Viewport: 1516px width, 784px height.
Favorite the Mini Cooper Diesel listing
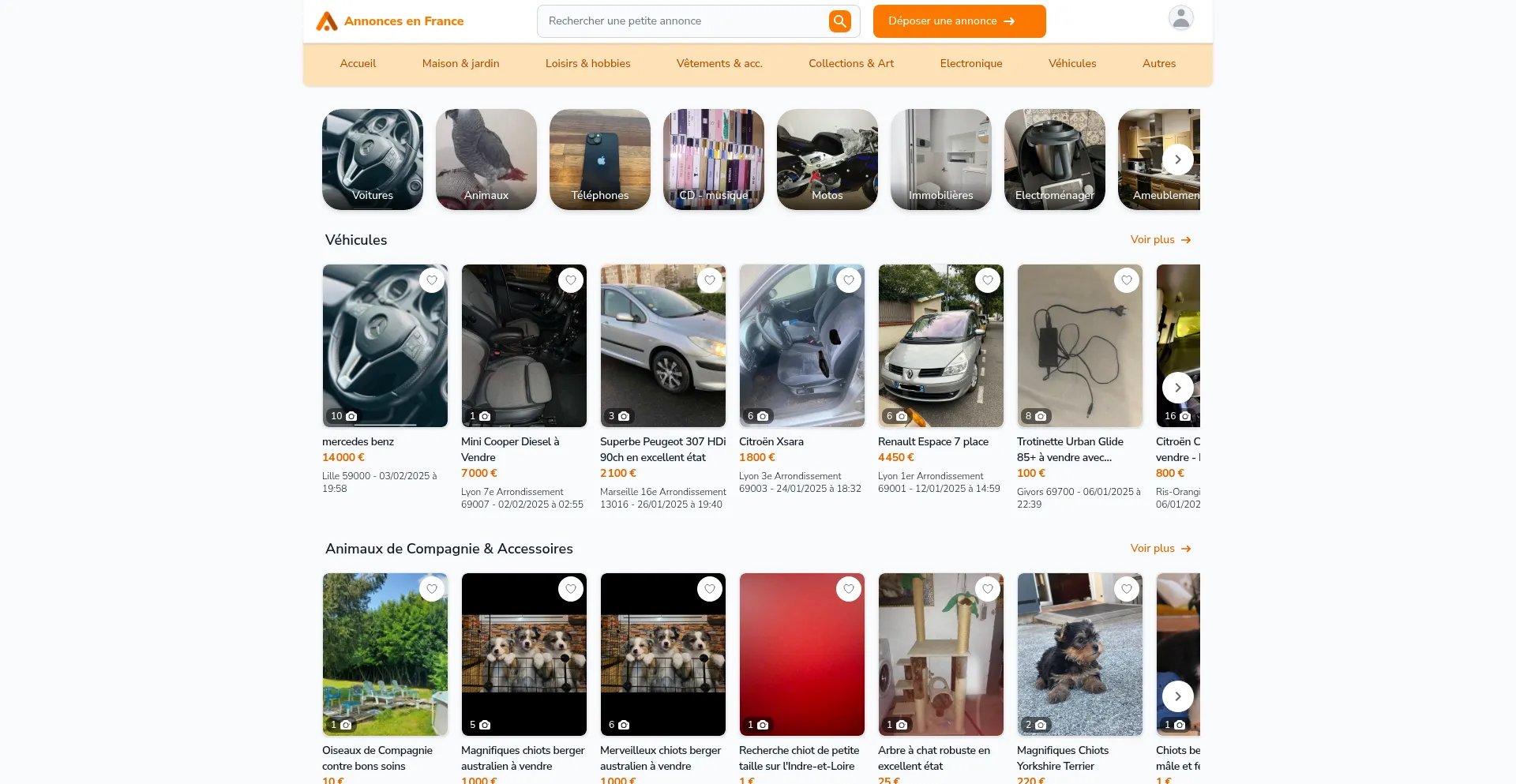(571, 280)
